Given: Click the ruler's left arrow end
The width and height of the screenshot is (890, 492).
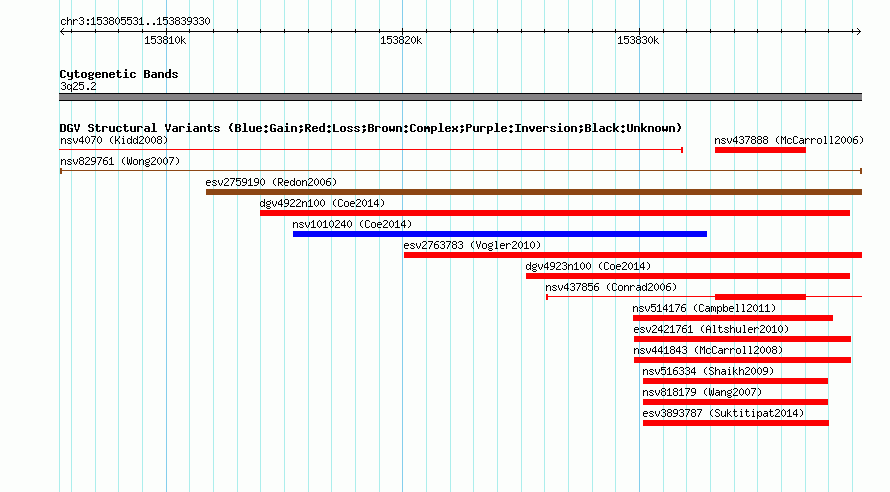Looking at the screenshot, I should [63, 32].
